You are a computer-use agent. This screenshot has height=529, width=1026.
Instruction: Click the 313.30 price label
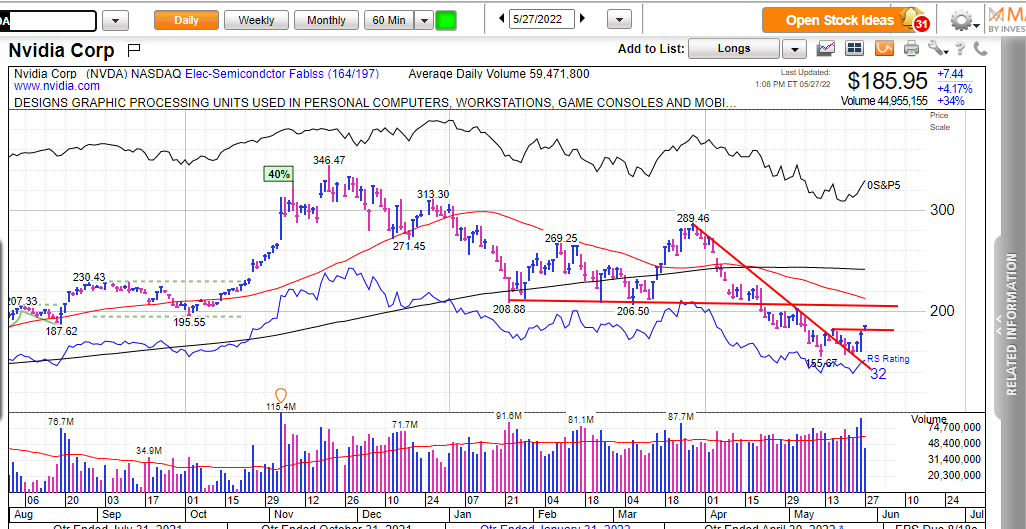pos(434,194)
